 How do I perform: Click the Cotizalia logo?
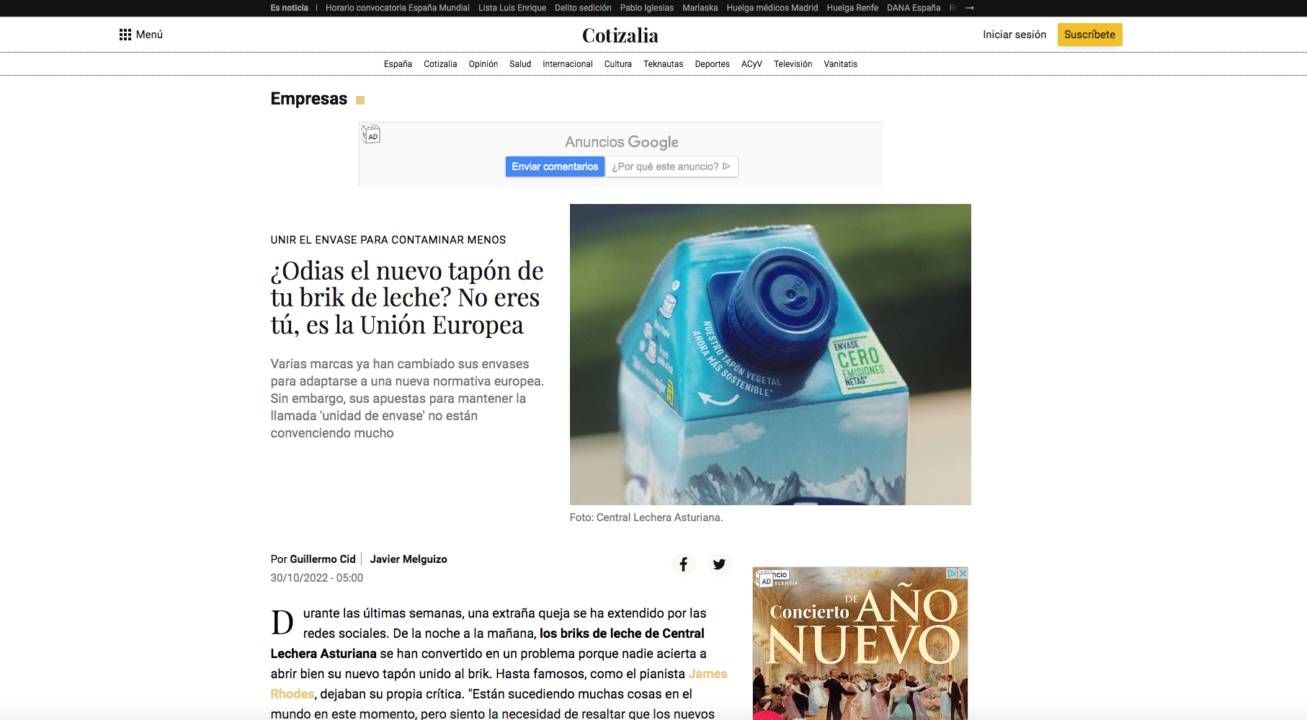click(x=620, y=35)
